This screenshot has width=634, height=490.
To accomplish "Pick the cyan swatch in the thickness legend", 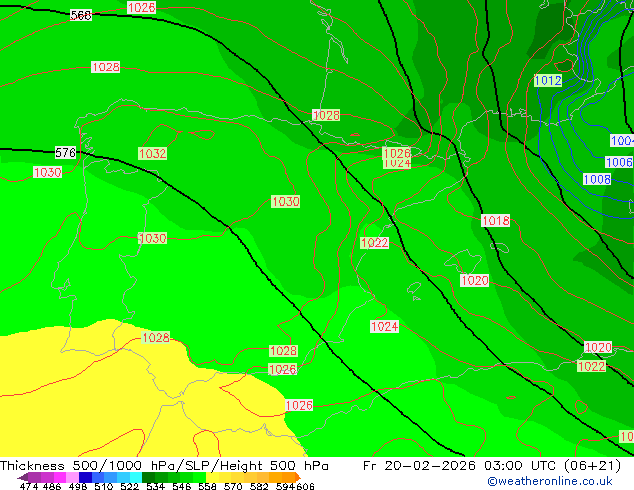I will [136, 477].
